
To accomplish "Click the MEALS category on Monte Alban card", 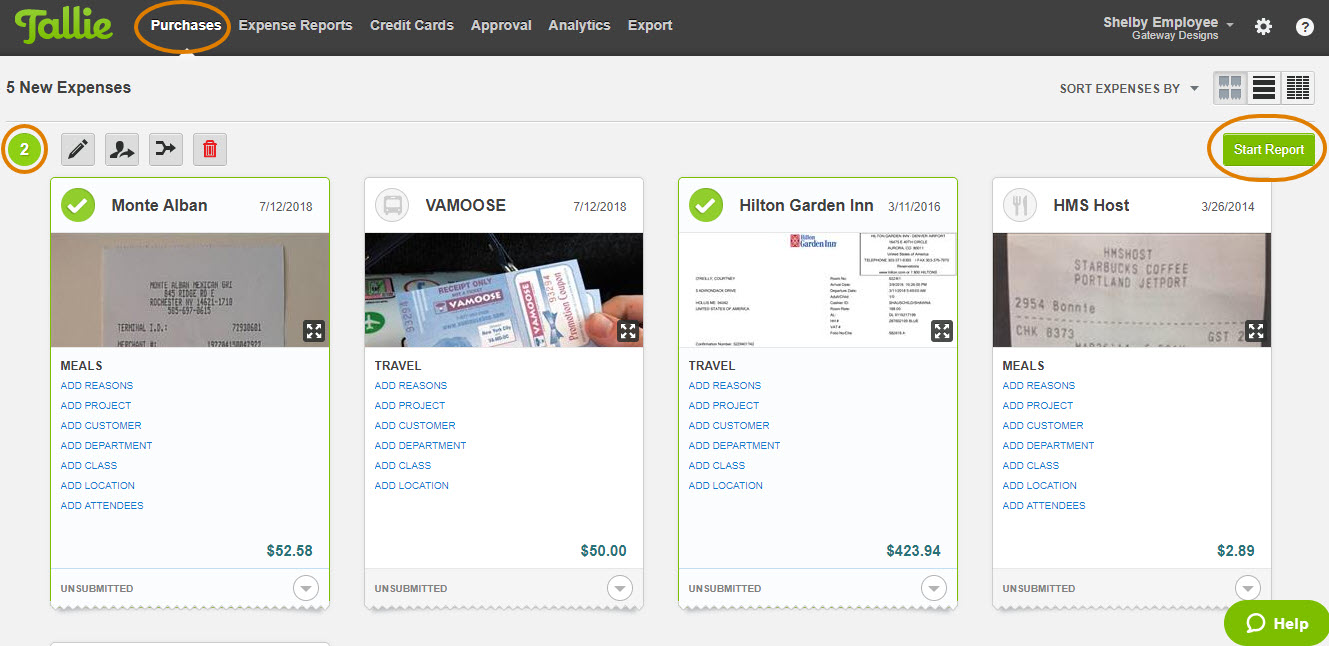I will point(81,366).
